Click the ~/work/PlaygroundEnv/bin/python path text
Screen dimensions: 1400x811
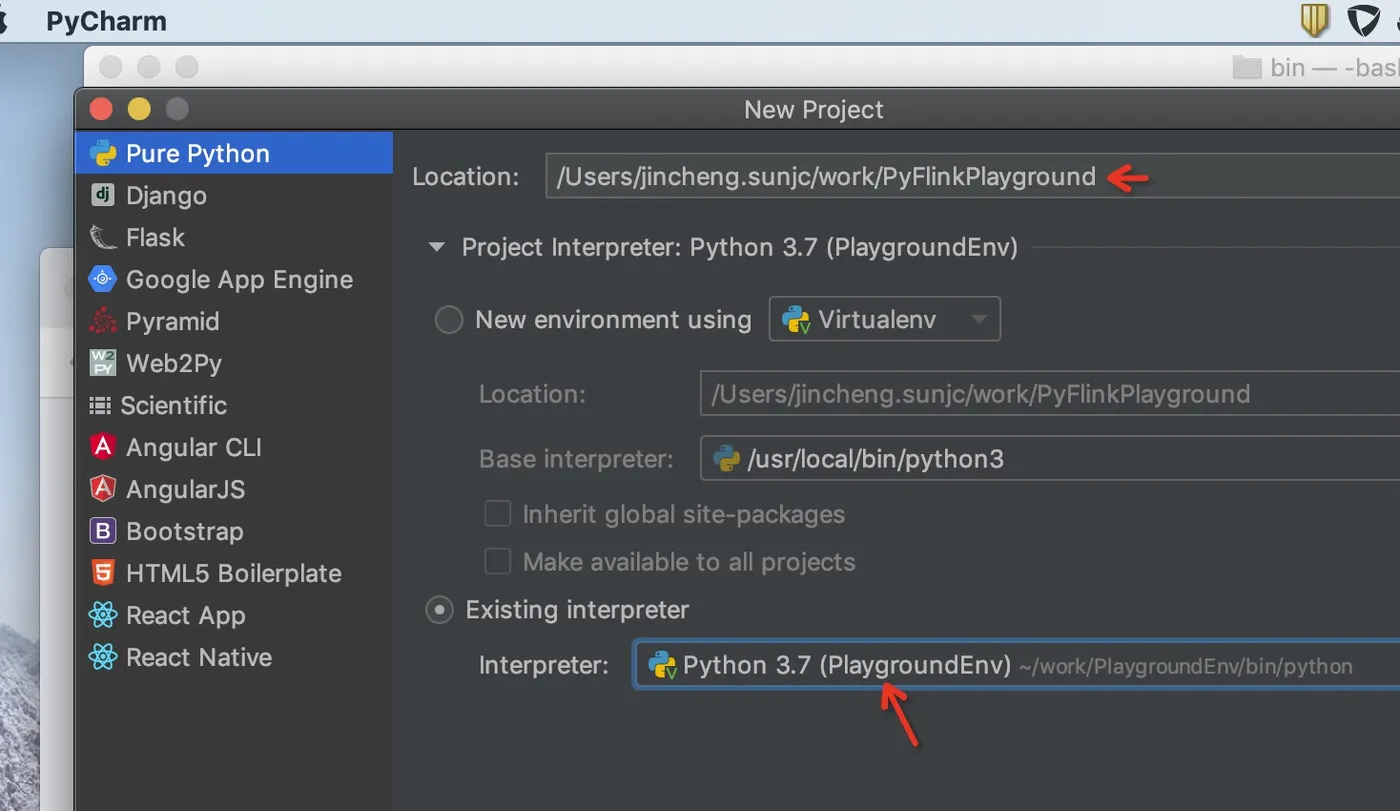pyautogui.click(x=1186, y=667)
